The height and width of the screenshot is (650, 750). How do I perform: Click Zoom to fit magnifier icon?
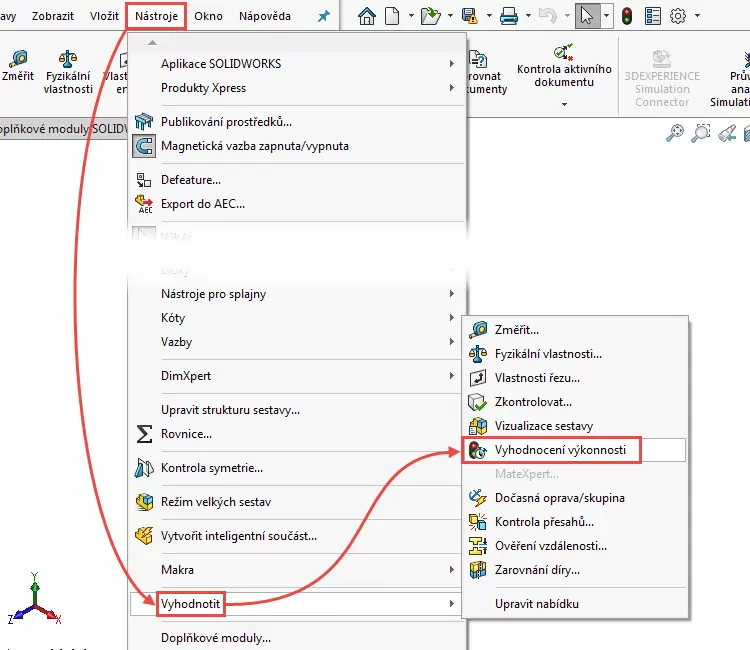(675, 133)
